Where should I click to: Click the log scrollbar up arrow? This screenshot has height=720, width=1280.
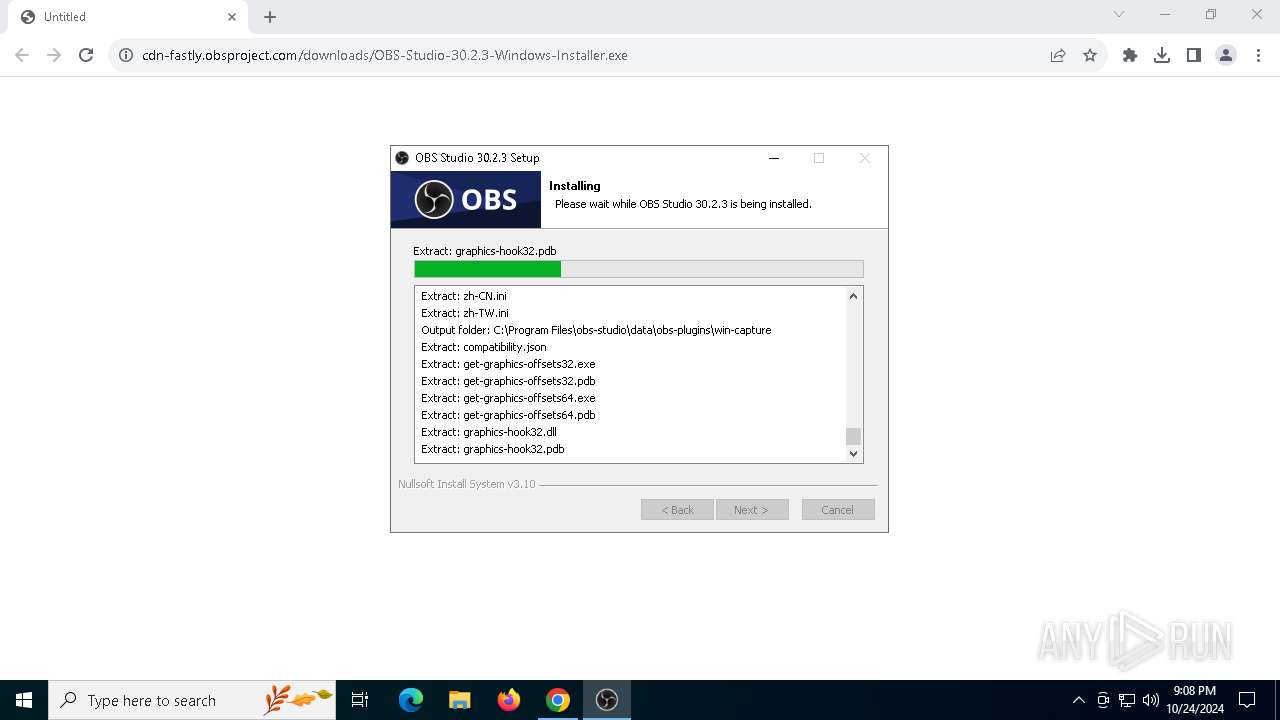coord(853,296)
